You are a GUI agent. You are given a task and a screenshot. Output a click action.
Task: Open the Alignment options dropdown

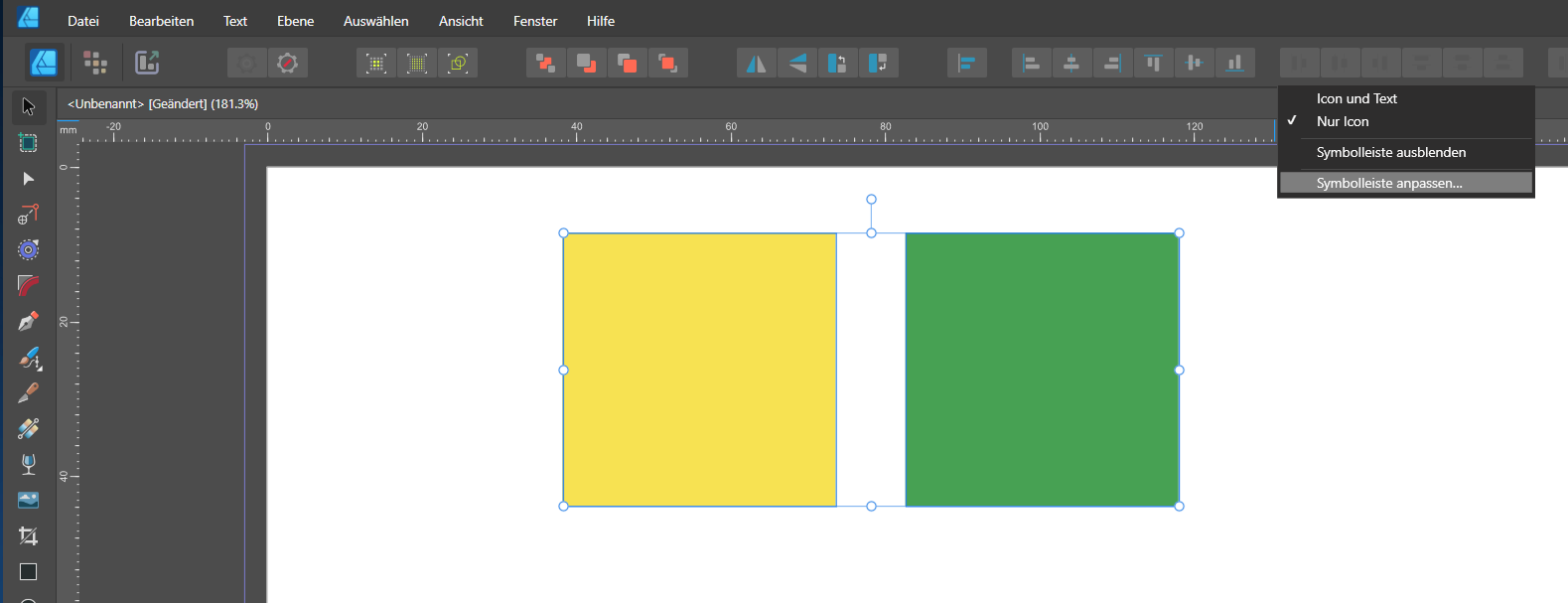(x=967, y=63)
